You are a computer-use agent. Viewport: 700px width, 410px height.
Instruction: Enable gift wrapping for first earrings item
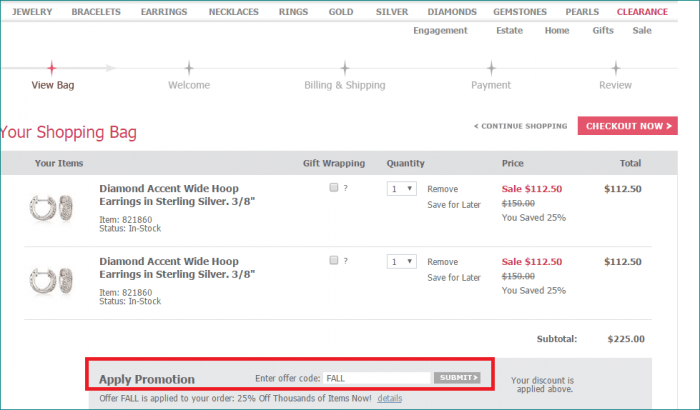333,188
